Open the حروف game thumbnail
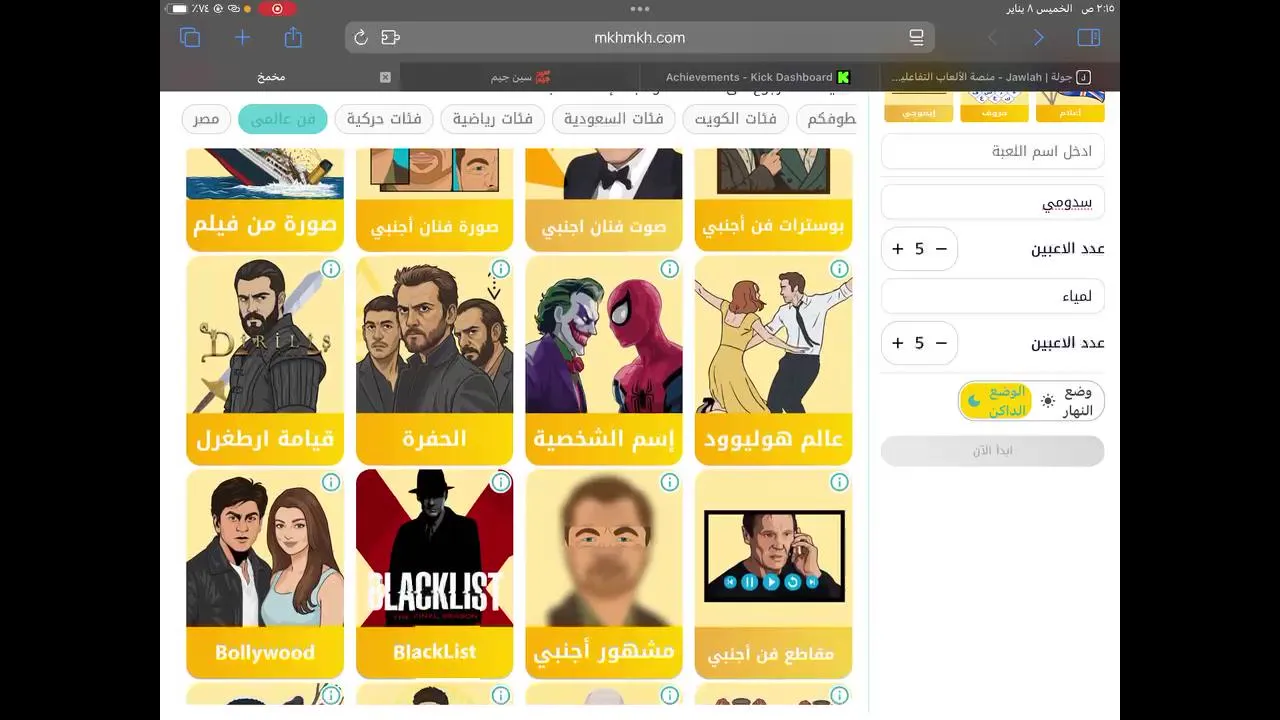Viewport: 1280px width, 720px height. coord(994,107)
